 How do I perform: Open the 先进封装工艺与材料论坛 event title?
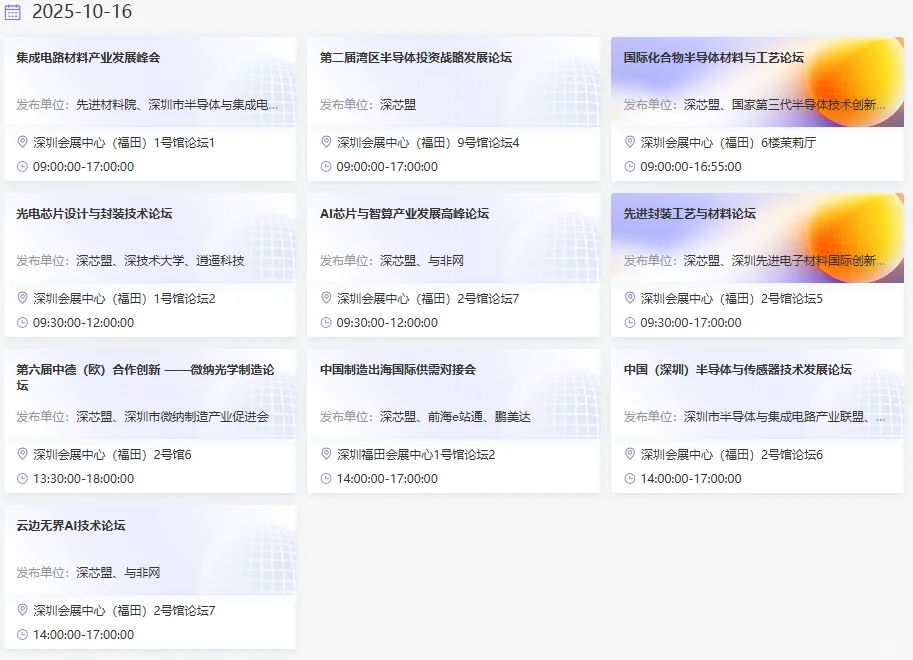688,213
